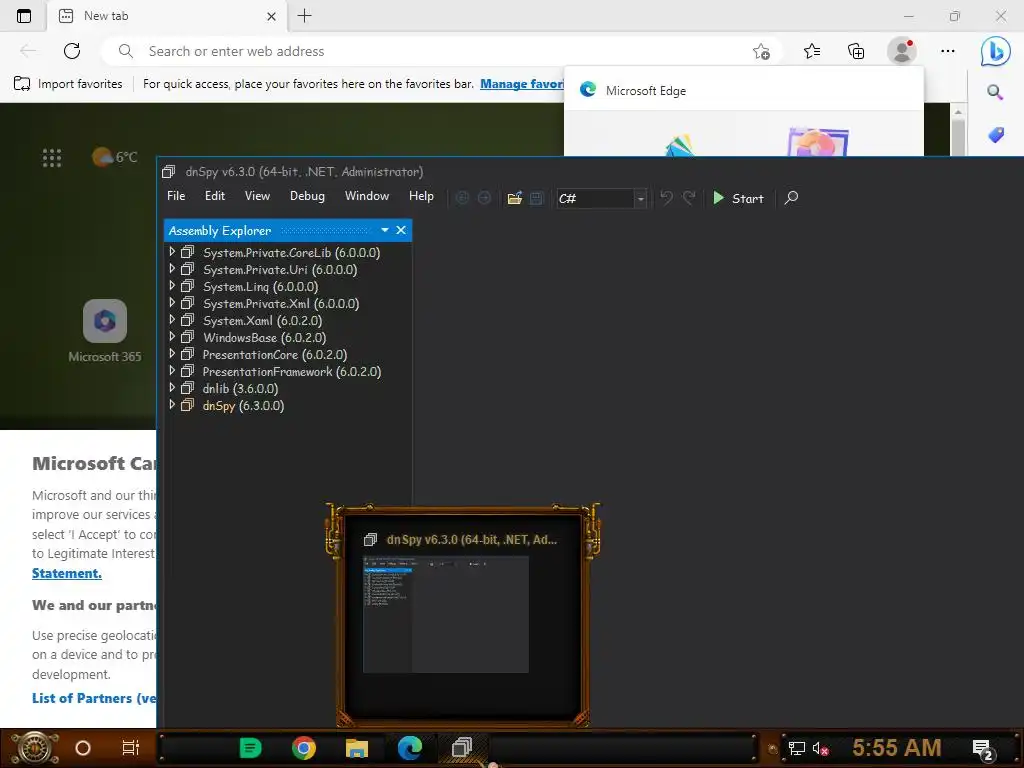
Task: Open Manage favorites link in Edge
Action: 522,84
